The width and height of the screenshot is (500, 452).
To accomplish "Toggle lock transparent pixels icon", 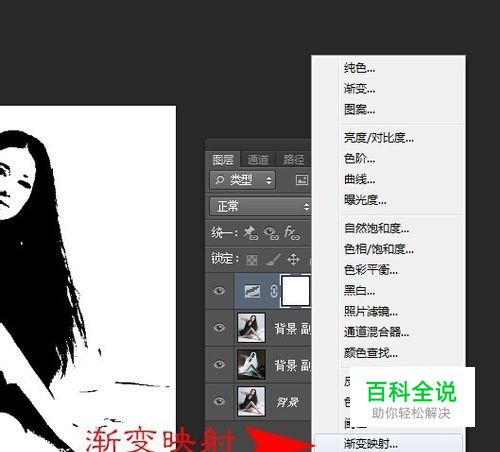I will (252, 260).
